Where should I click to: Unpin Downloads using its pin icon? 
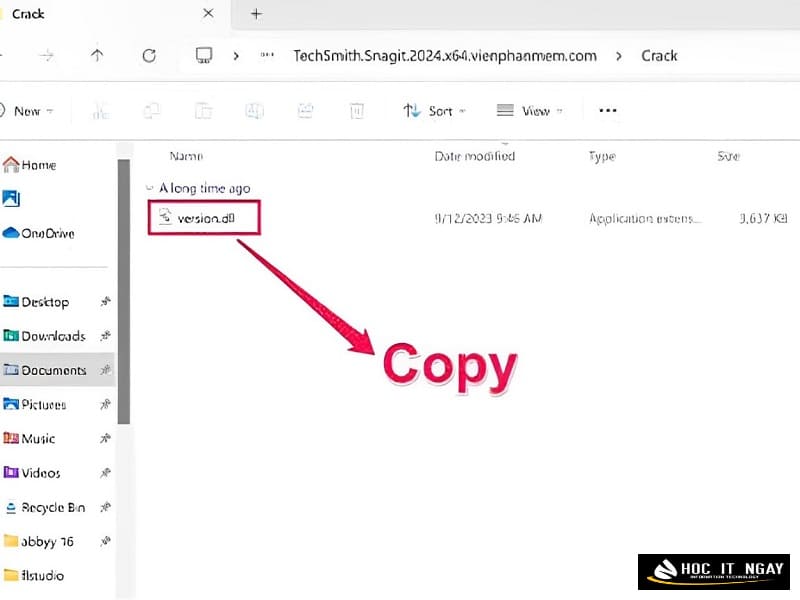point(105,336)
